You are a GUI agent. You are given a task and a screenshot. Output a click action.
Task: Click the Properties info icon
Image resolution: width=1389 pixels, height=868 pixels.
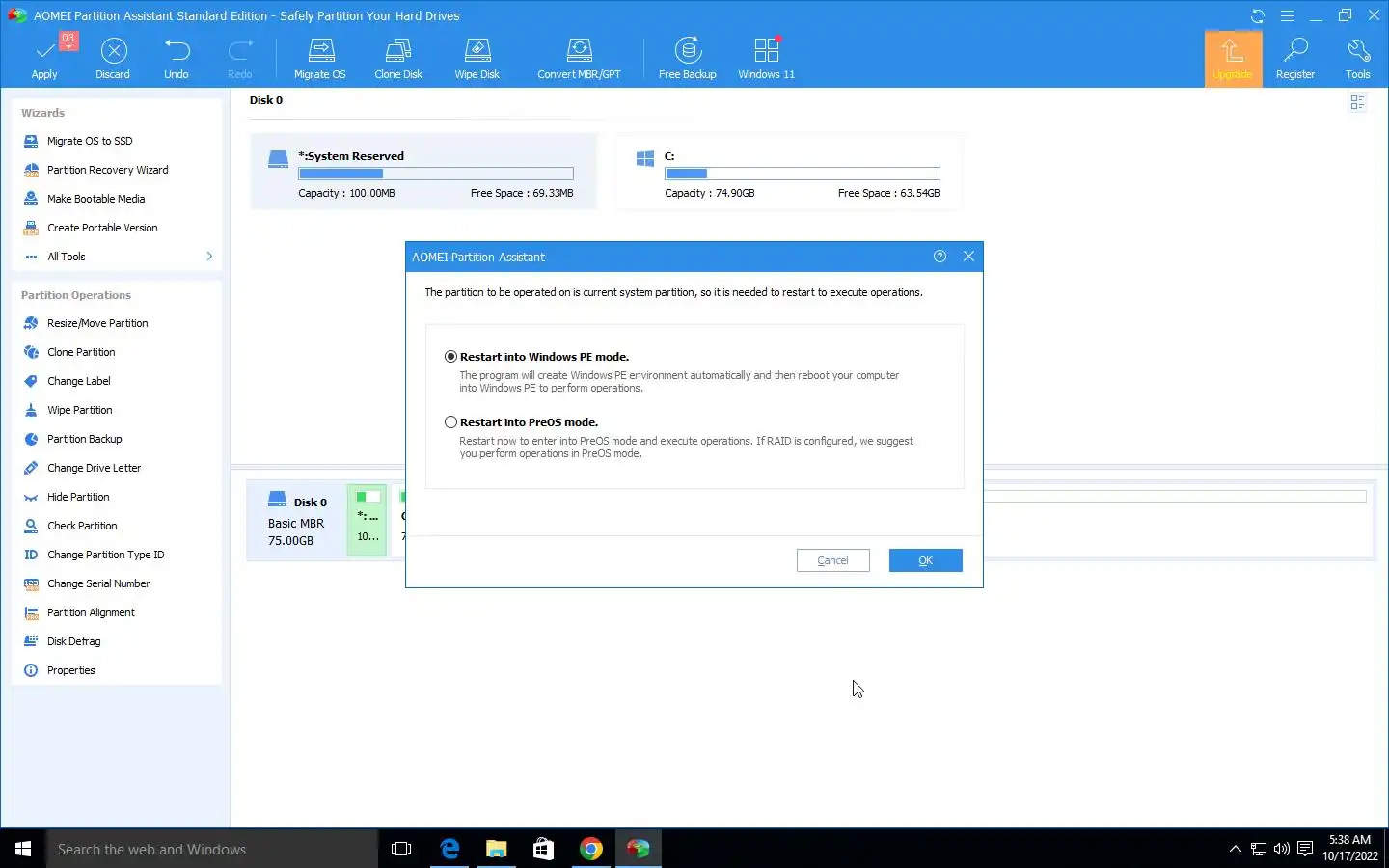31,670
